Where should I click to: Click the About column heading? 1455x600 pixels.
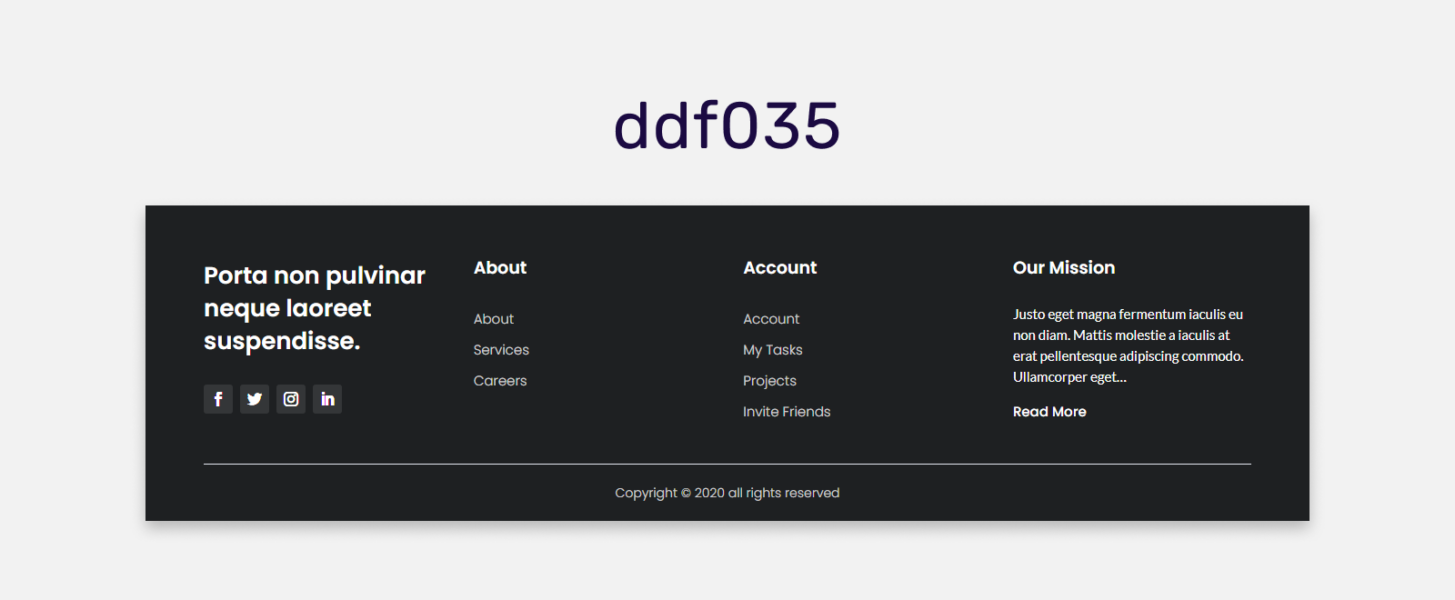pos(500,267)
